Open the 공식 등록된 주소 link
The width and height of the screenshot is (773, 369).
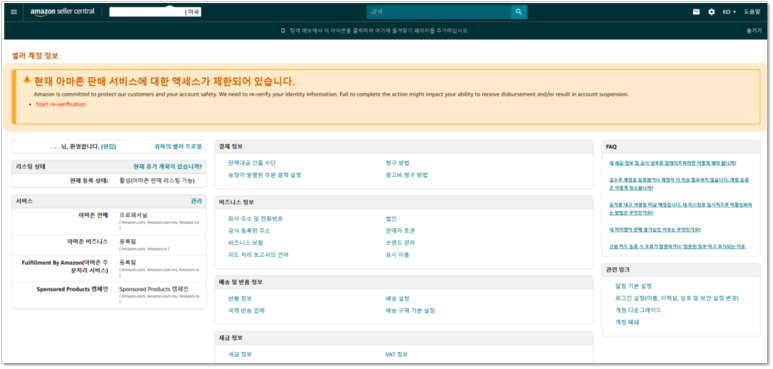[x=249, y=231]
